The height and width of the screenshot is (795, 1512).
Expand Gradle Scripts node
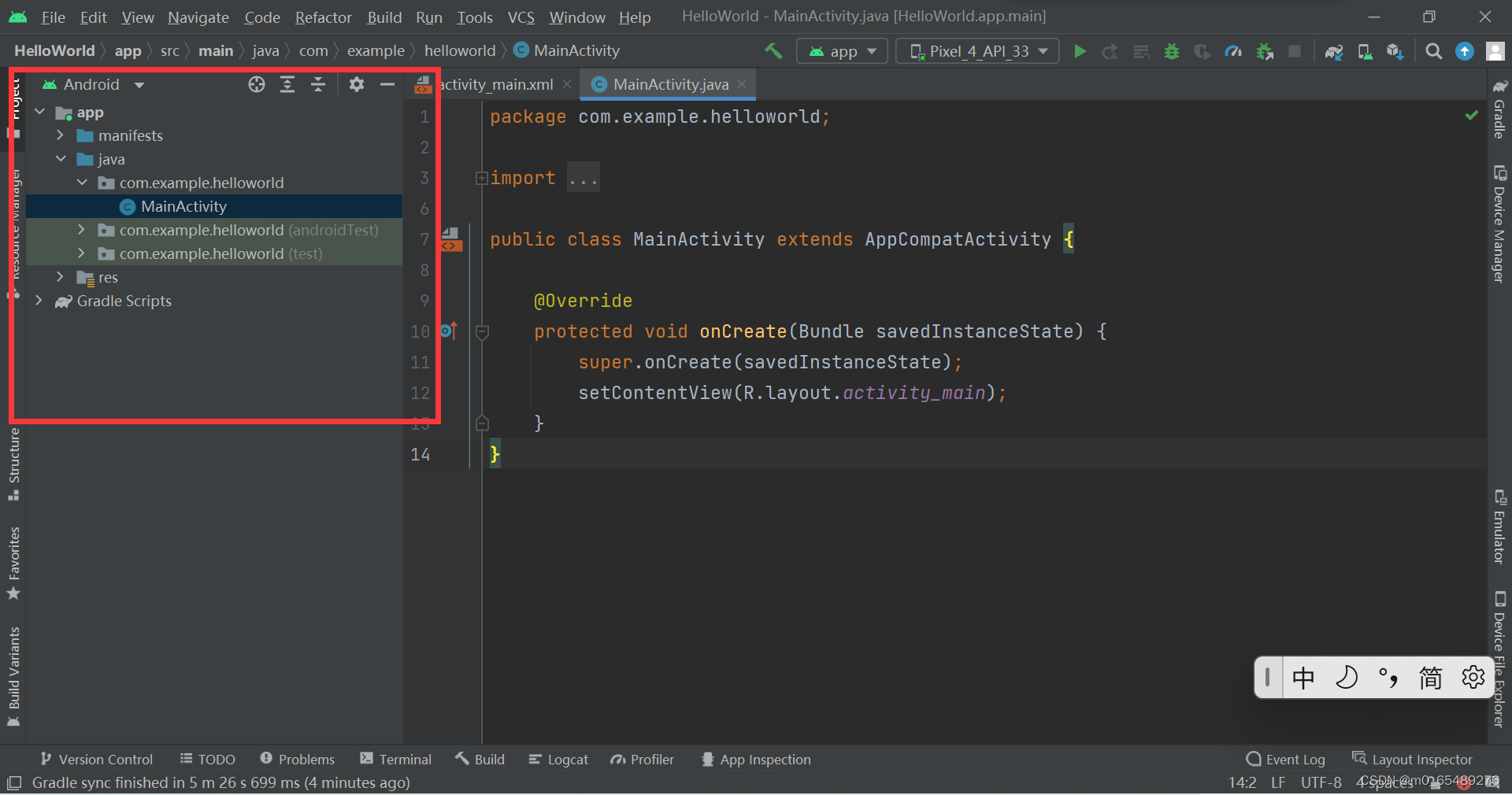tap(39, 301)
